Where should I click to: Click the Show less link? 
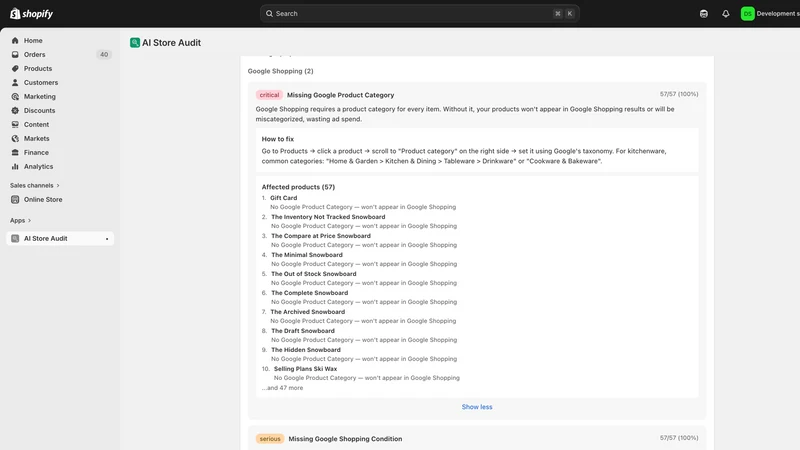coord(477,407)
